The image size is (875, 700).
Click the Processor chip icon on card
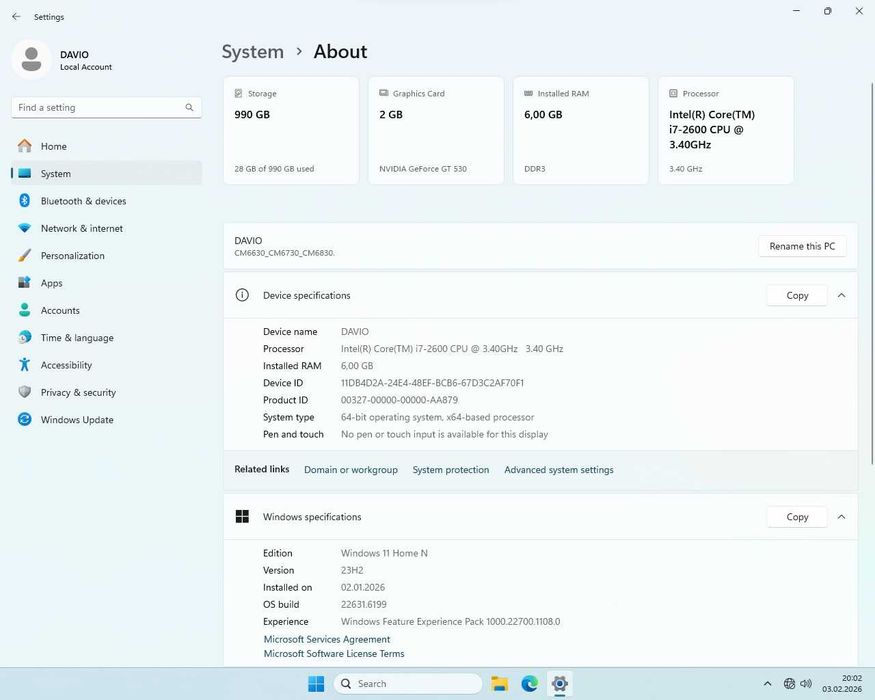click(x=674, y=93)
